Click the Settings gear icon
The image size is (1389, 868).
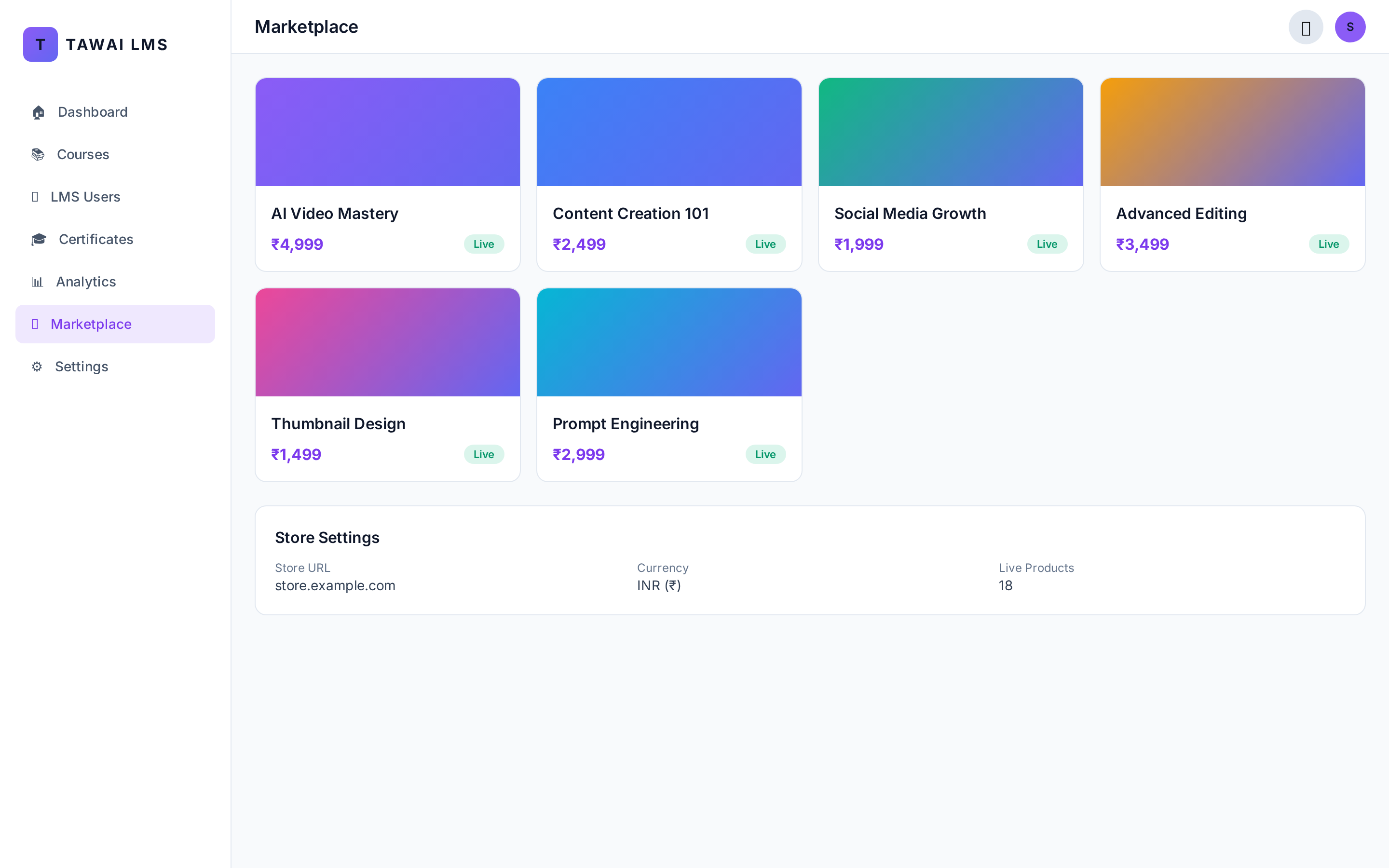37,366
